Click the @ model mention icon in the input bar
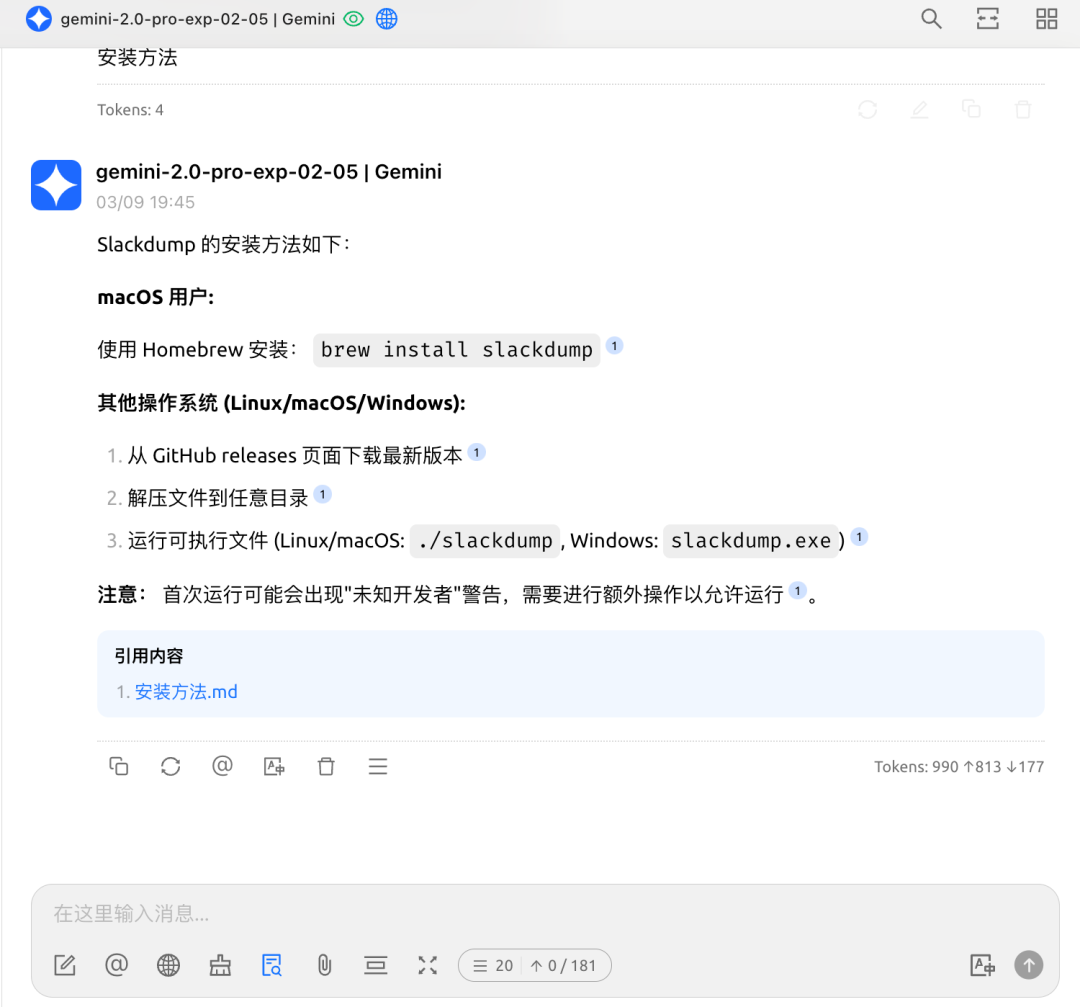The image size is (1080, 1007). coord(116,965)
